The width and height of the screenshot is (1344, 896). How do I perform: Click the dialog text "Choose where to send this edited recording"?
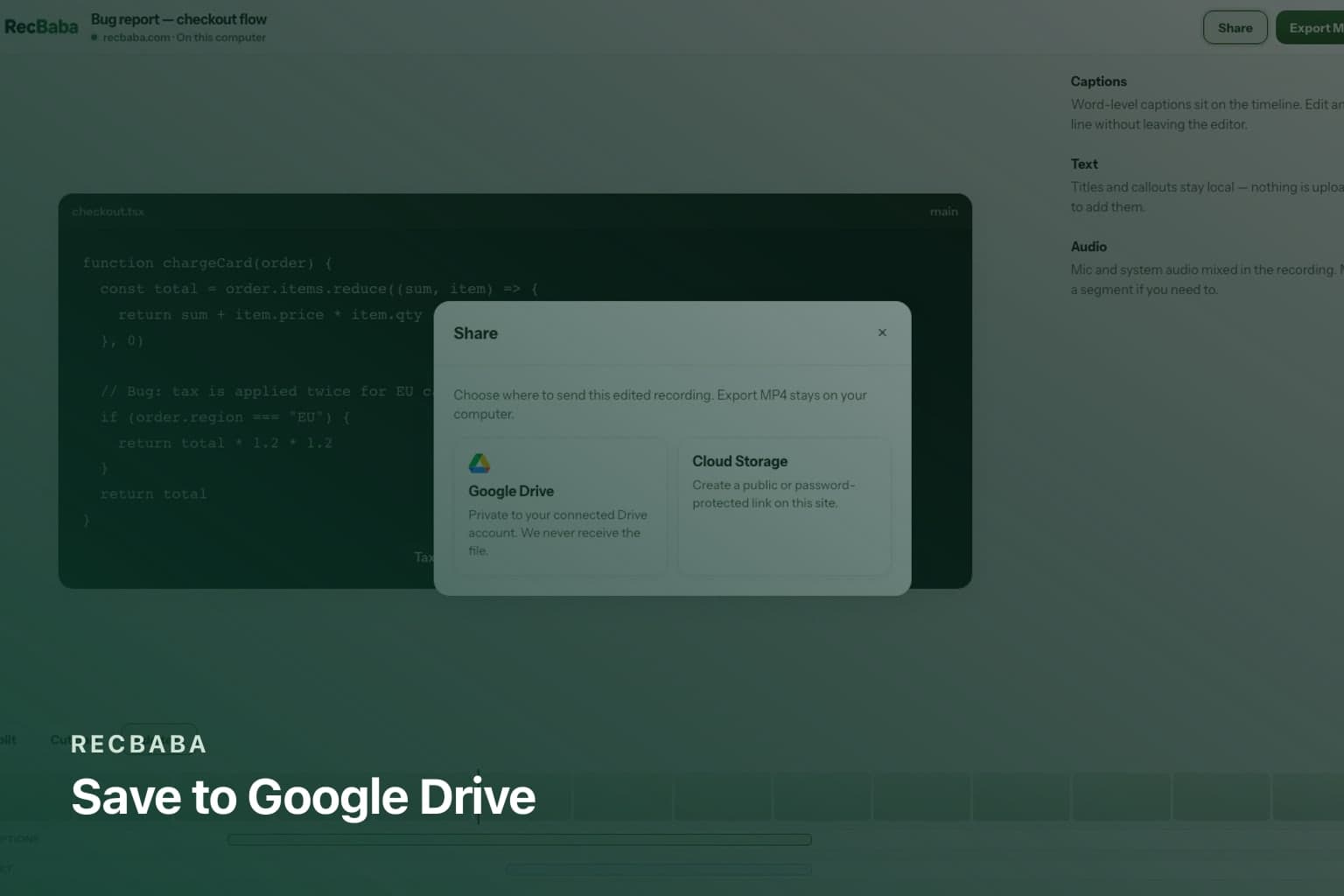[x=583, y=395]
